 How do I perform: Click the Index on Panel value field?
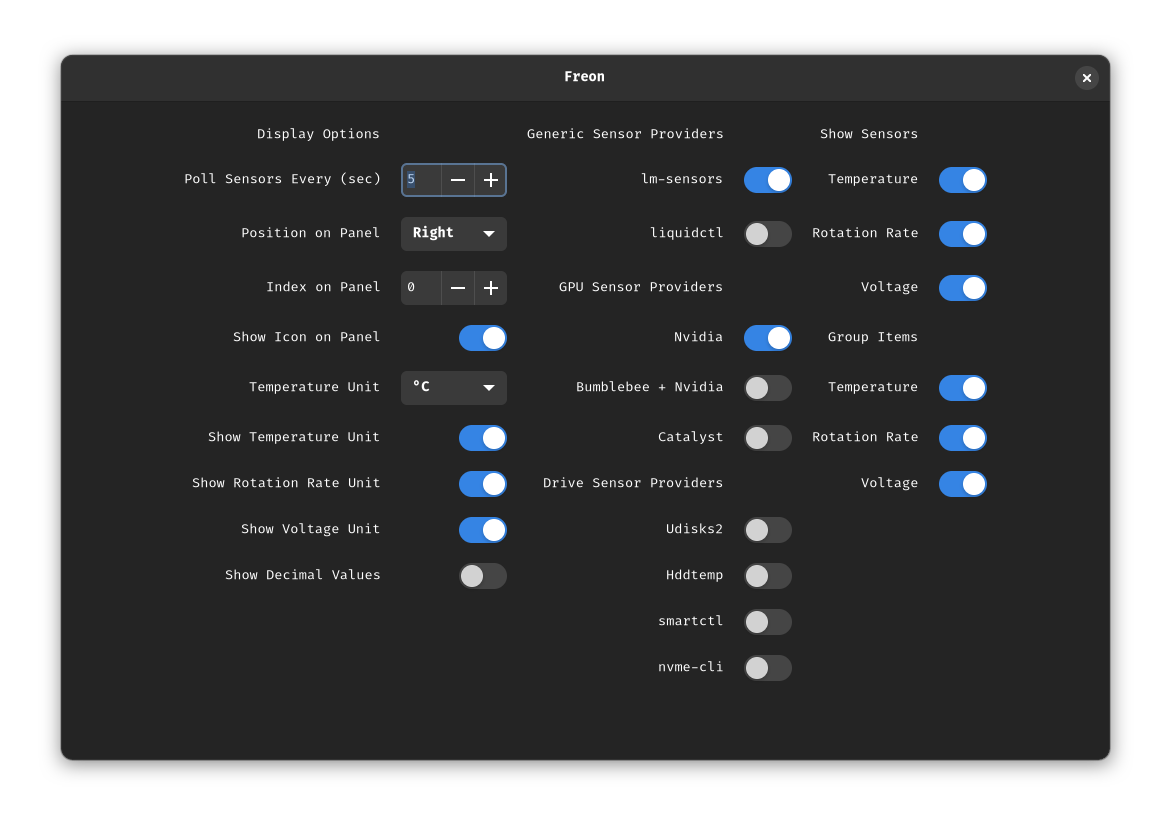pos(421,288)
